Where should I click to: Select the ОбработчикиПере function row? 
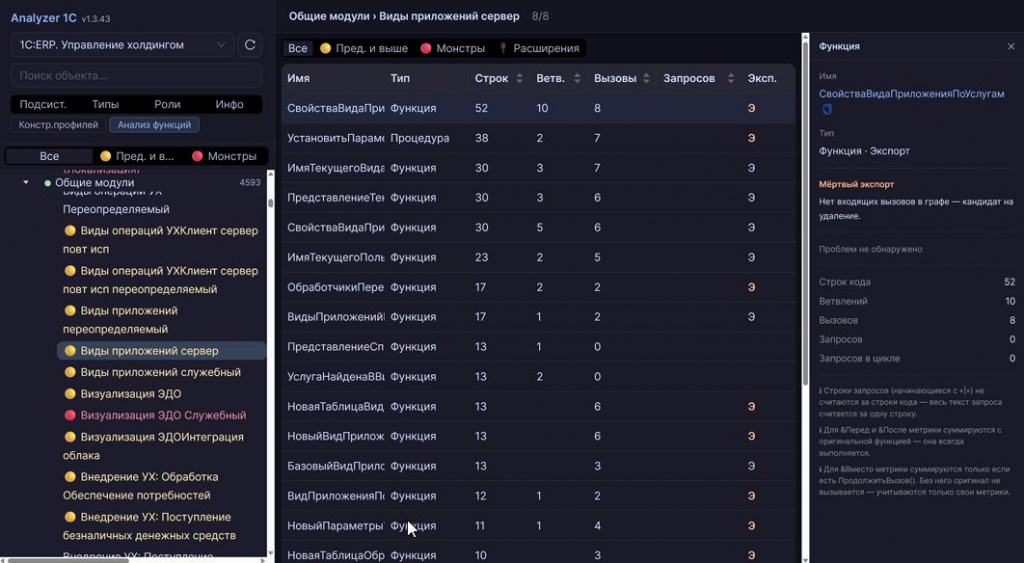(x=538, y=287)
